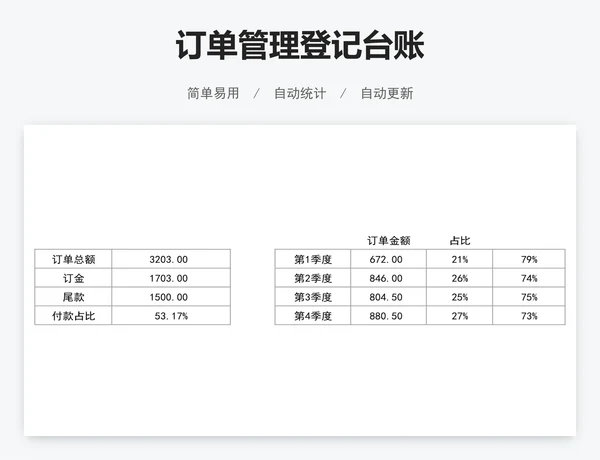Select the 简单易用 subtitle text
This screenshot has width=600, height=460.
point(213,93)
